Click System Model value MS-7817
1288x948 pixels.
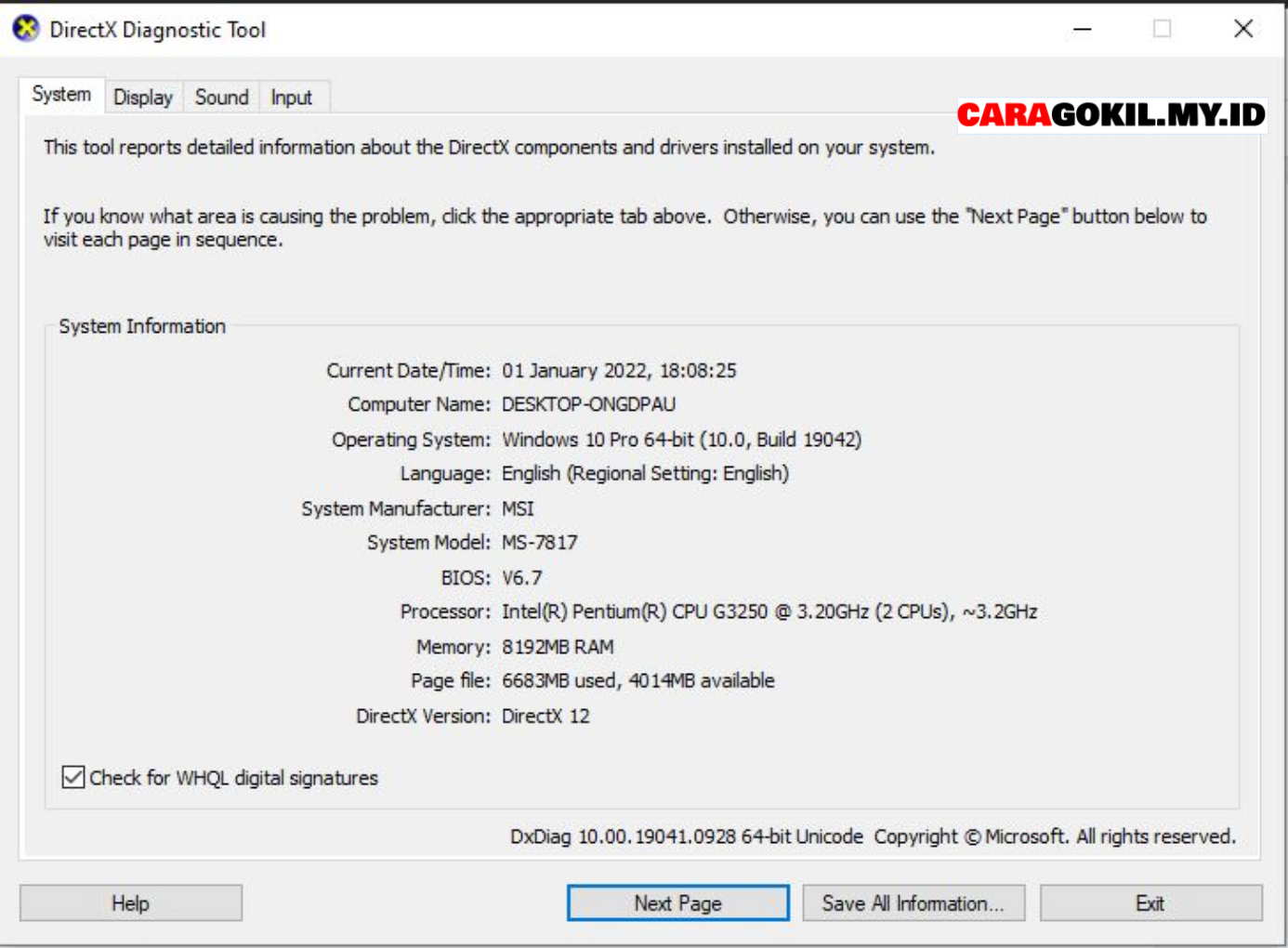pos(540,543)
